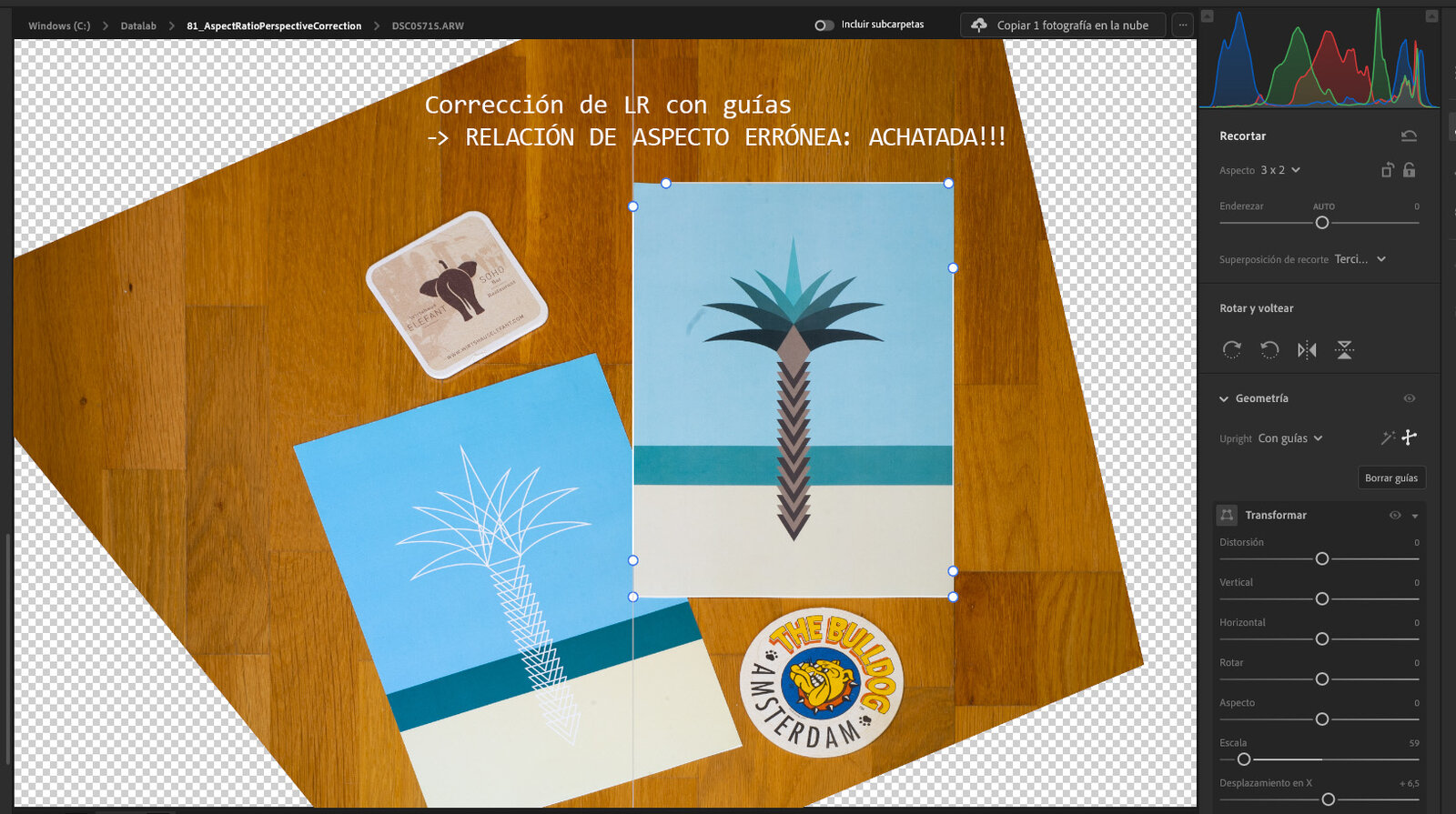Screen dimensions: 1456x814
Task: Toggle highlight clipping indicator in histogram
Action: coord(1431,15)
